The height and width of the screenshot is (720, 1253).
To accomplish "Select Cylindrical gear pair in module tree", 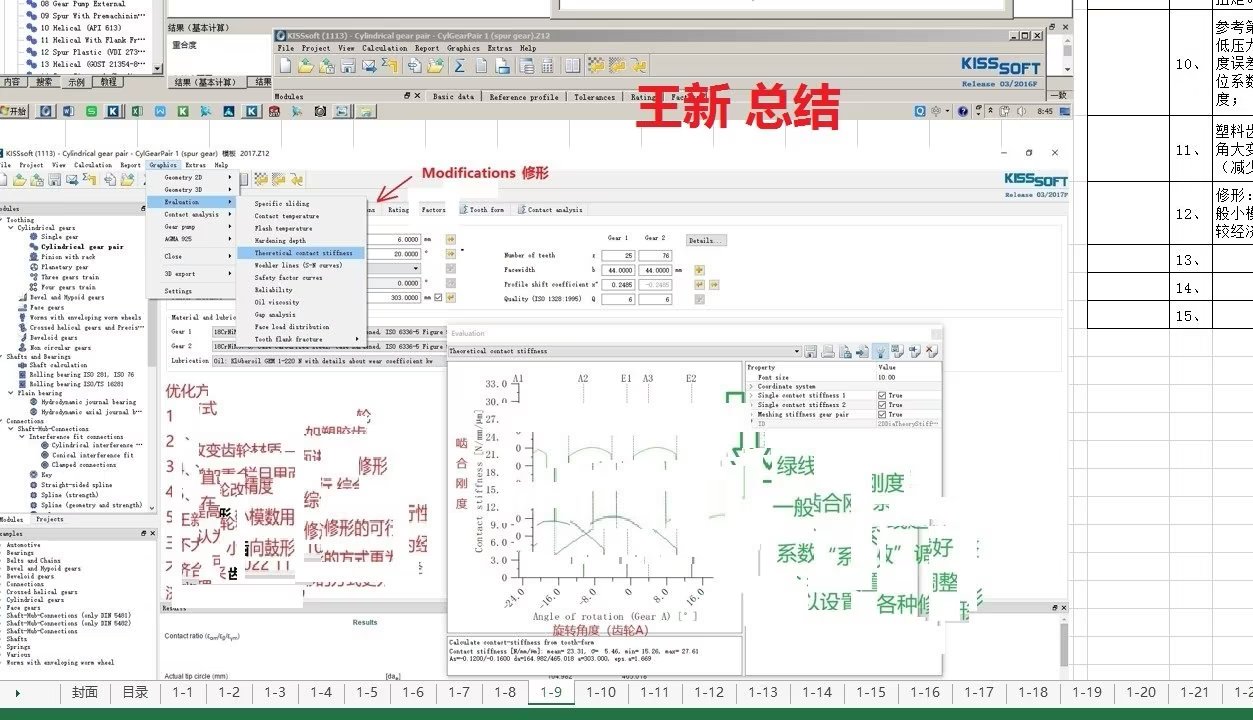I will pos(82,247).
